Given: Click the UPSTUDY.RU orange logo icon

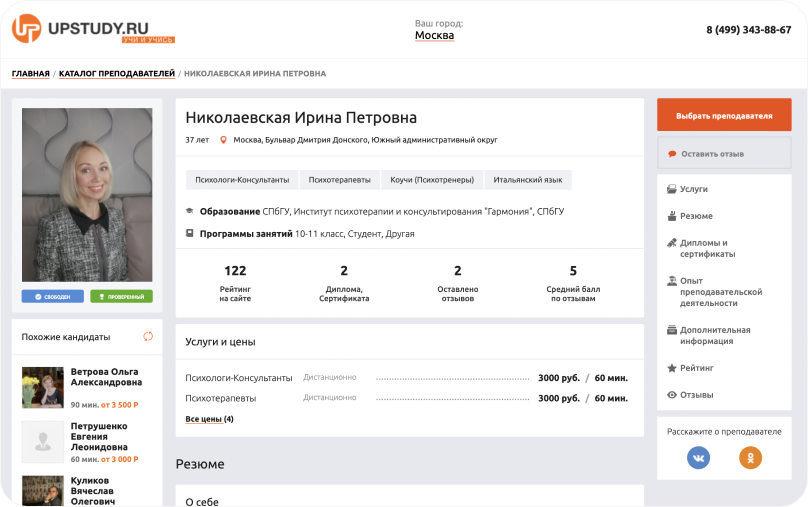Looking at the screenshot, I should (26, 28).
